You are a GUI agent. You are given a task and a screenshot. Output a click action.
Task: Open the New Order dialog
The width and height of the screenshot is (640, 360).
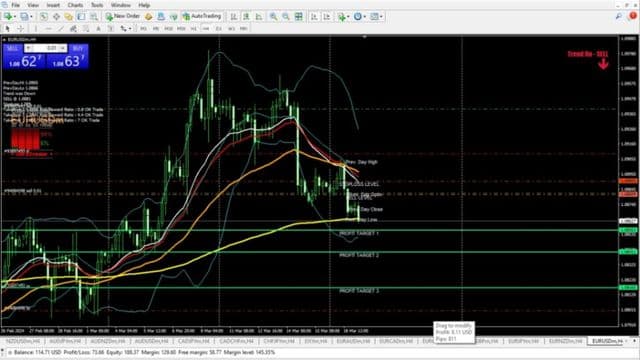(123, 16)
